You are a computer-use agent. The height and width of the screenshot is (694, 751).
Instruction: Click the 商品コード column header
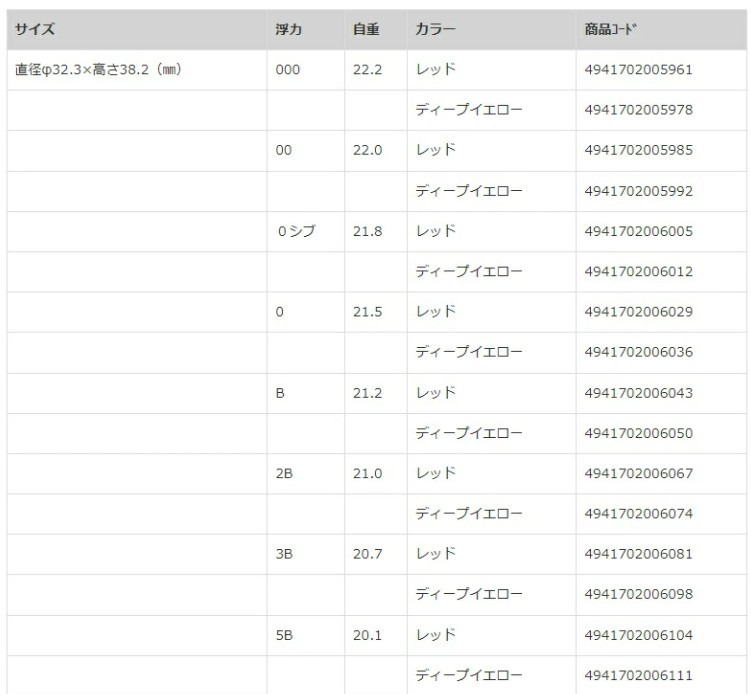(x=611, y=30)
